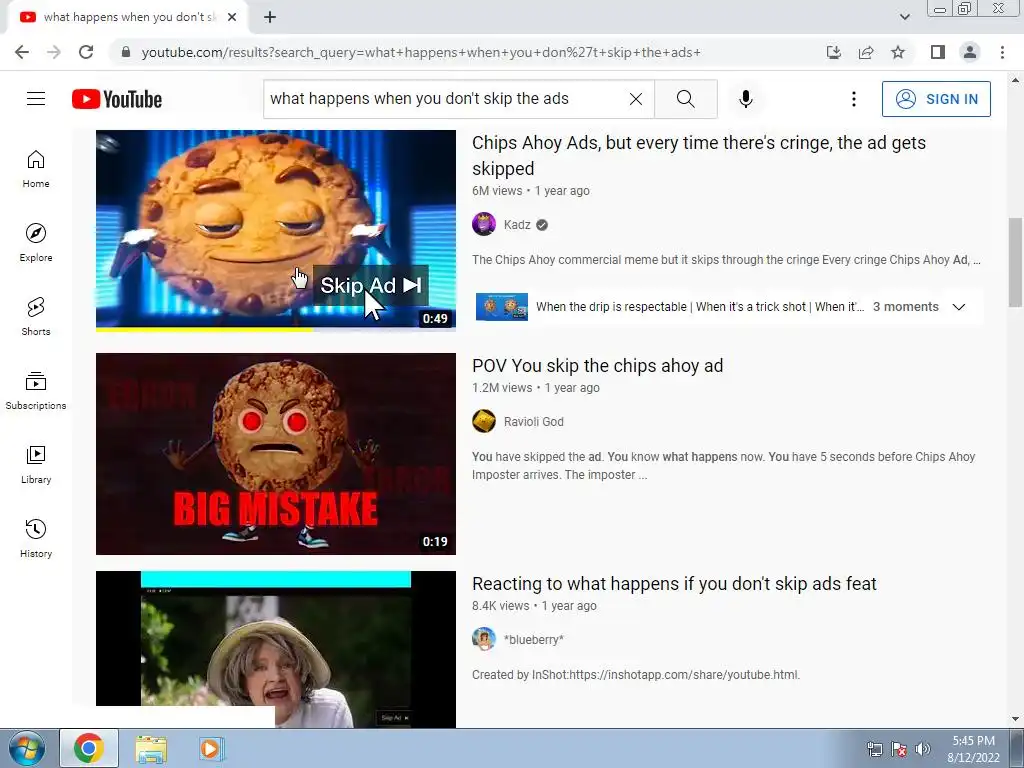Open the Chrome three-dot menu

click(x=1002, y=52)
